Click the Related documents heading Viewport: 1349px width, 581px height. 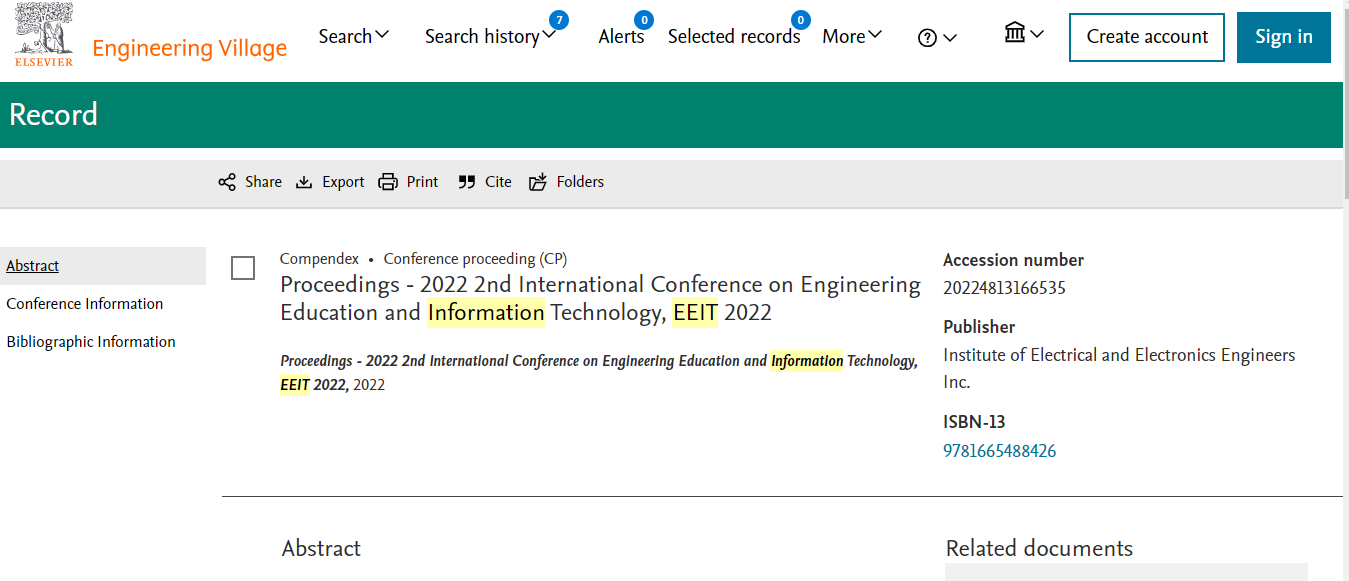[x=1039, y=548]
